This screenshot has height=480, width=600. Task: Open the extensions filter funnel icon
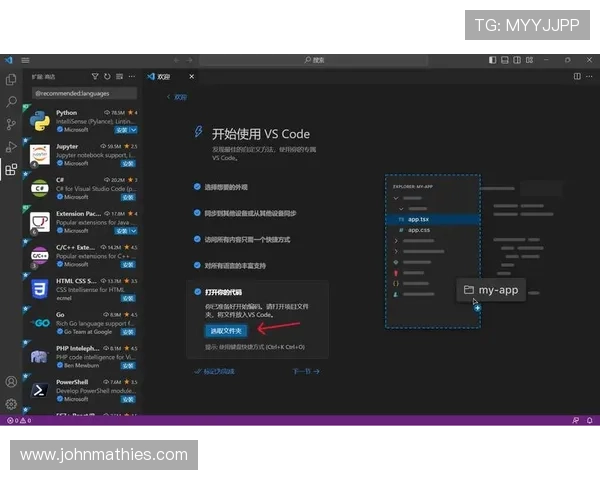pos(95,77)
